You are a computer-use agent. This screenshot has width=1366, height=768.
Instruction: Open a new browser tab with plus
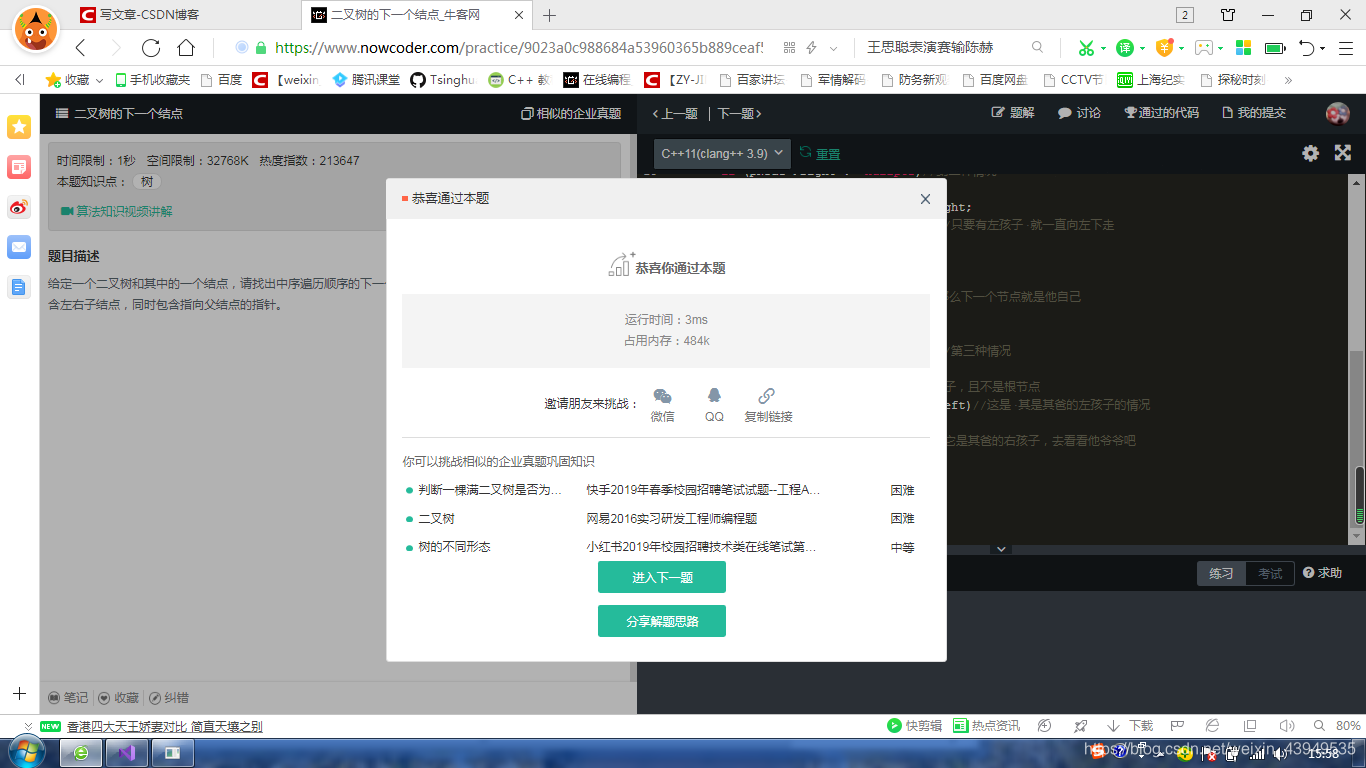(549, 15)
